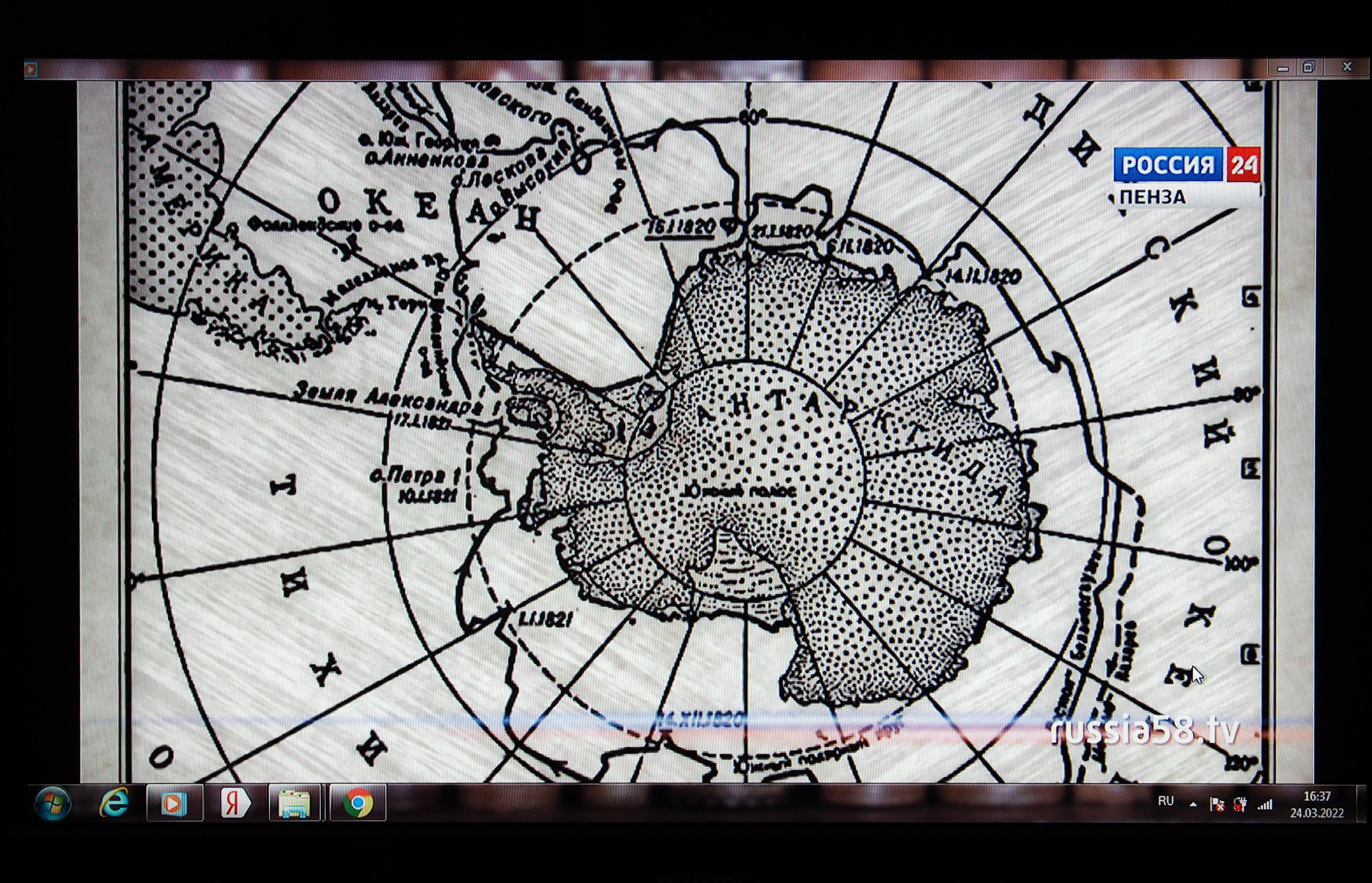
Task: Click the power plug tray icon
Action: 1240,805
